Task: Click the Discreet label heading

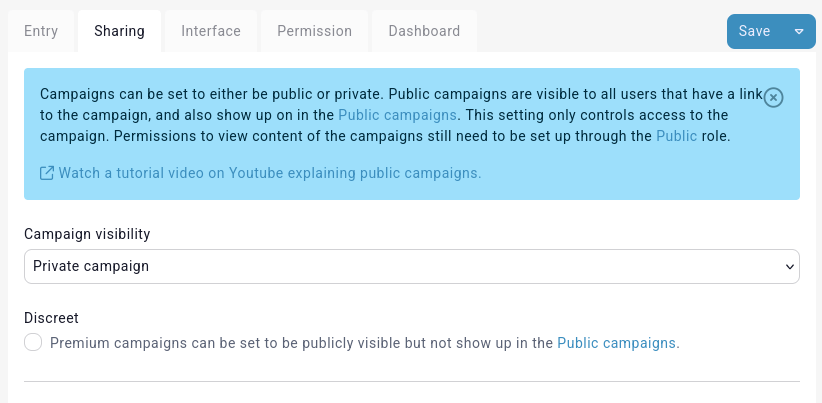Action: [51, 318]
